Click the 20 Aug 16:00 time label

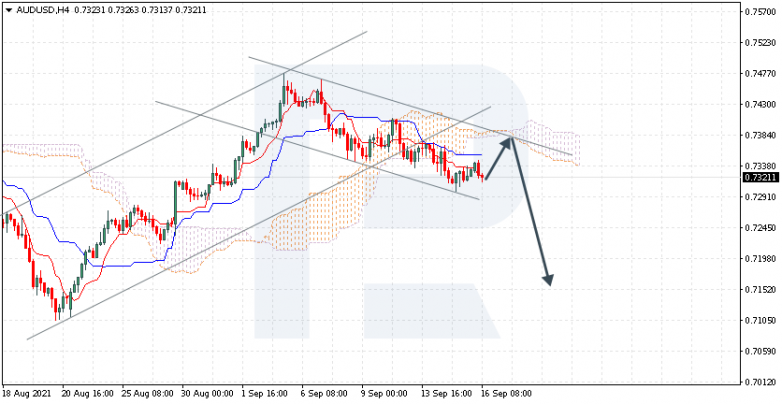pyautogui.click(x=88, y=394)
